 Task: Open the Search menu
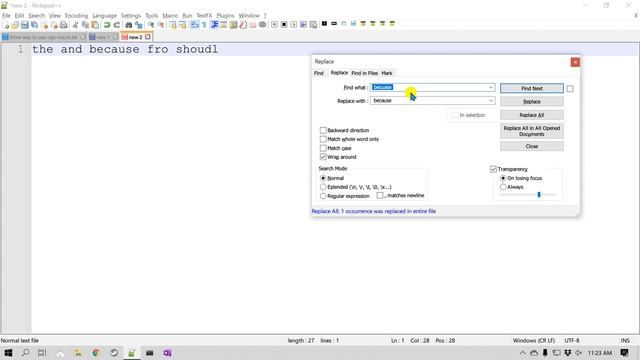(36, 16)
